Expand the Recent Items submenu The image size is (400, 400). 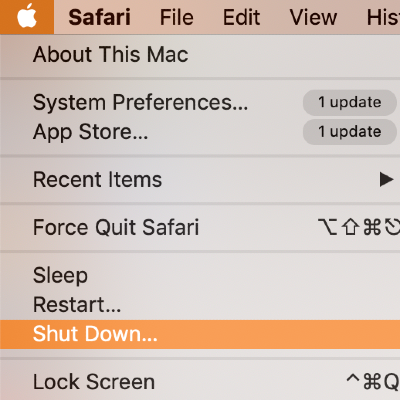200,180
